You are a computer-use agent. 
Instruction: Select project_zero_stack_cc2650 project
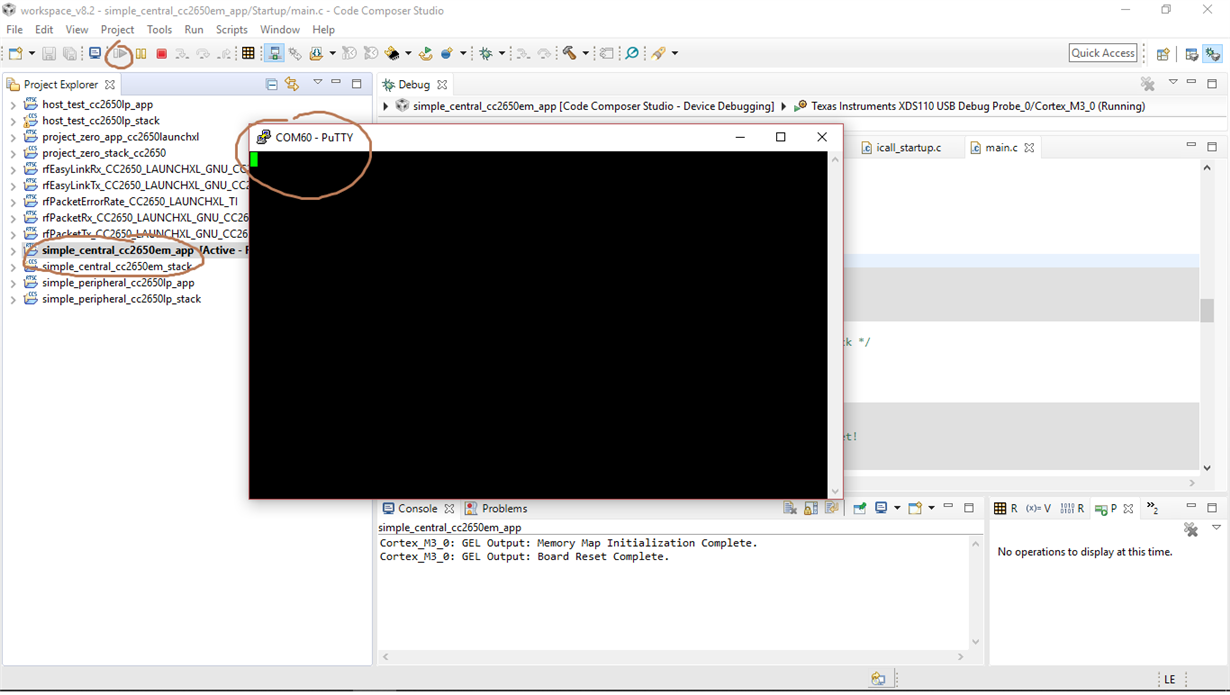104,153
